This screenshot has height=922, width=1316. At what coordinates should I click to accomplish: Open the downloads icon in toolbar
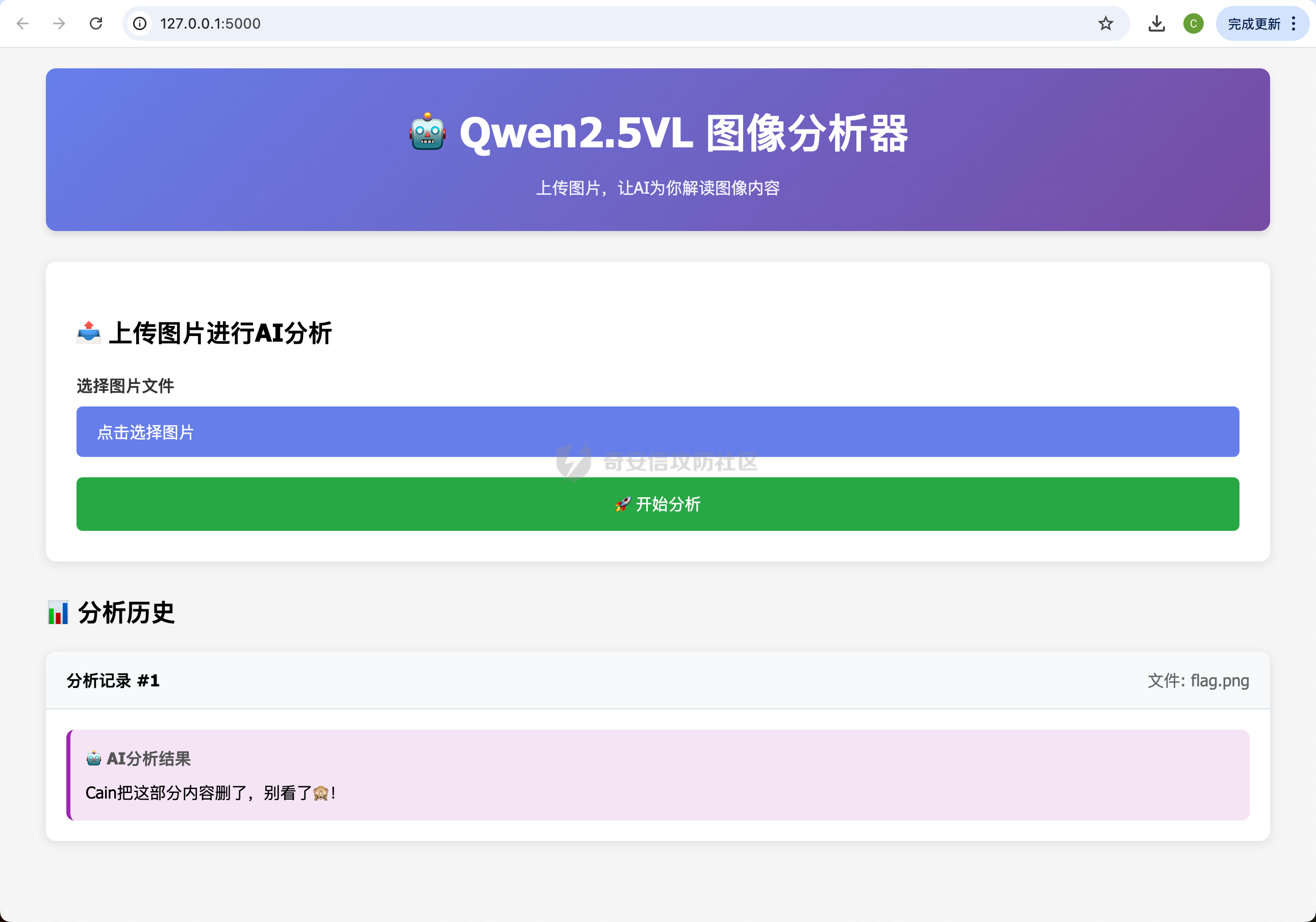1156,23
